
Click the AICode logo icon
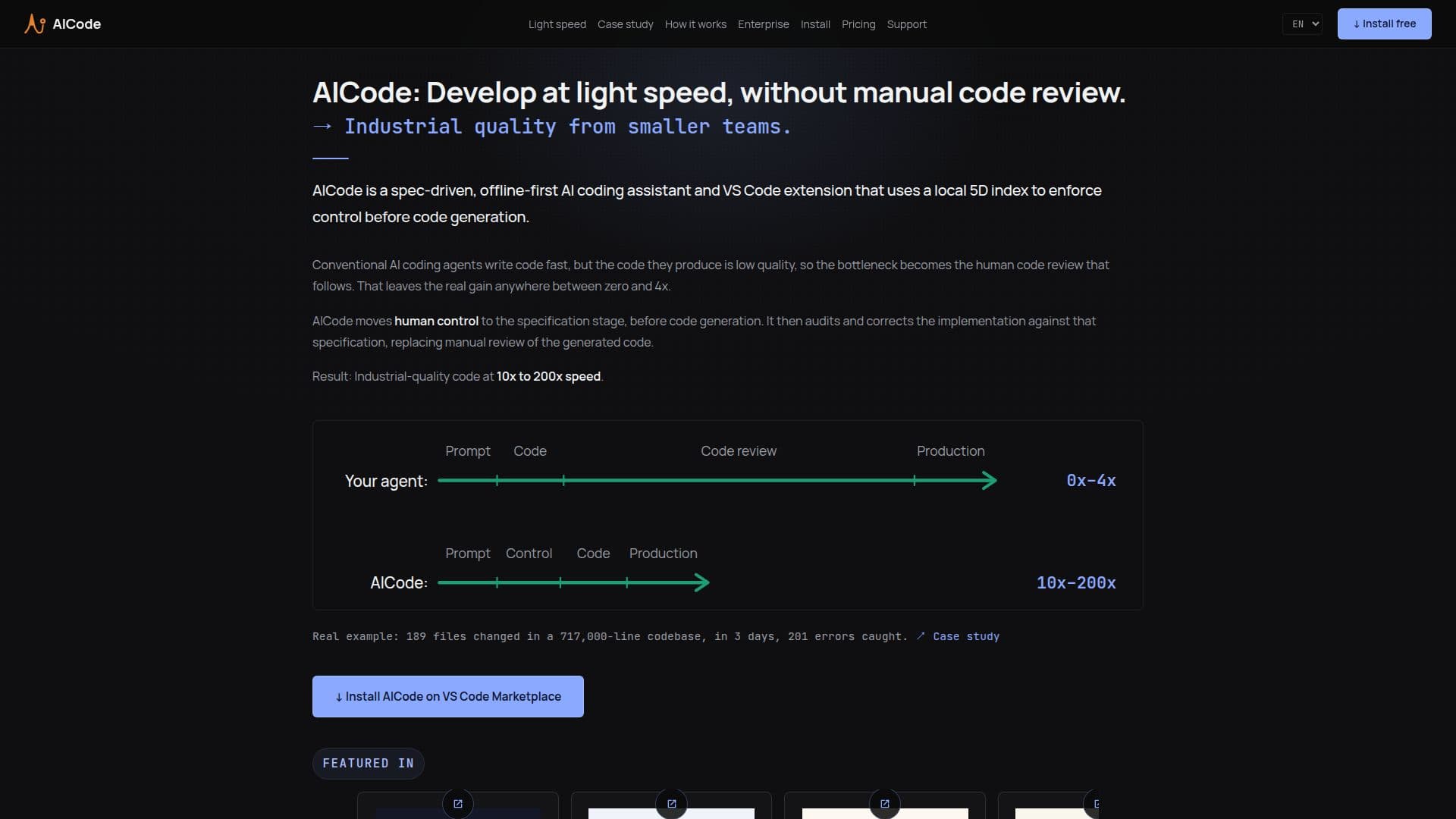[x=35, y=24]
